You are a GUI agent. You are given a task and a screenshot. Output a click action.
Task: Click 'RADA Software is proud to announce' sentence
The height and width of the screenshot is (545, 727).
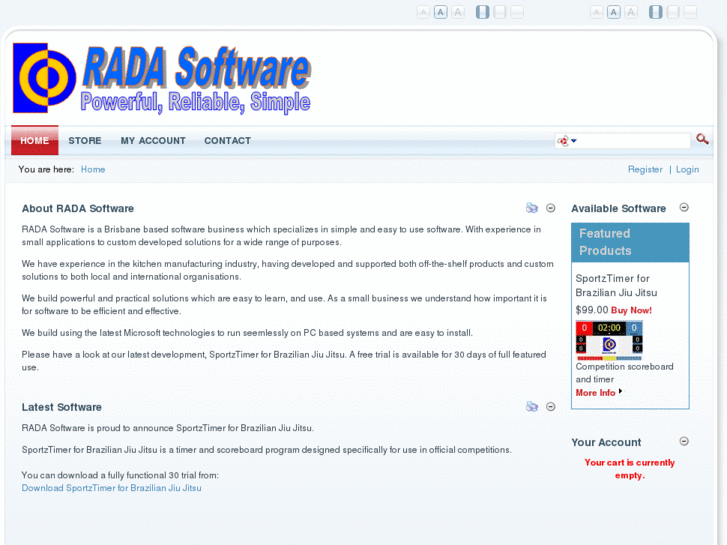[167, 428]
